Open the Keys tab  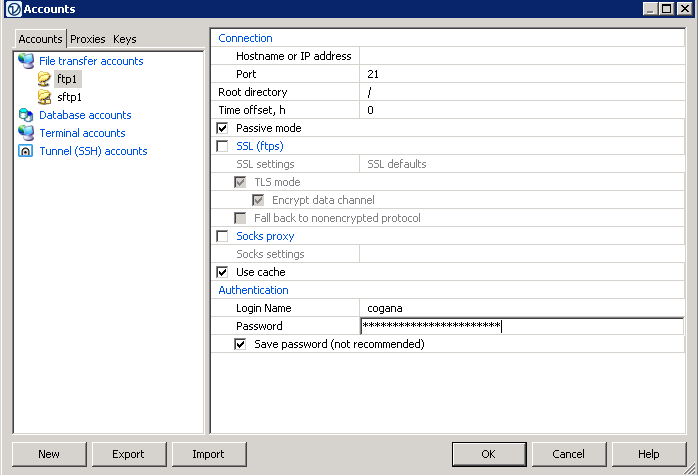coord(125,39)
